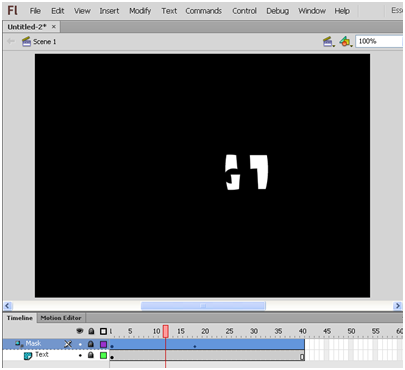
Task: Toggle visibility dot of Mask layer
Action: [x=80, y=344]
